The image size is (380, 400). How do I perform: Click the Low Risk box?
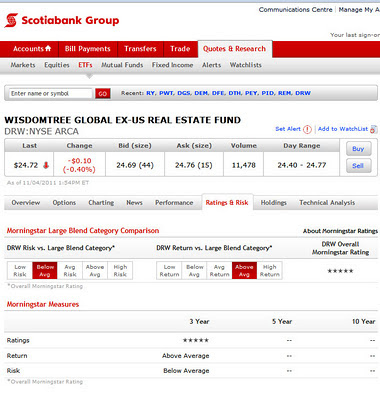20,271
